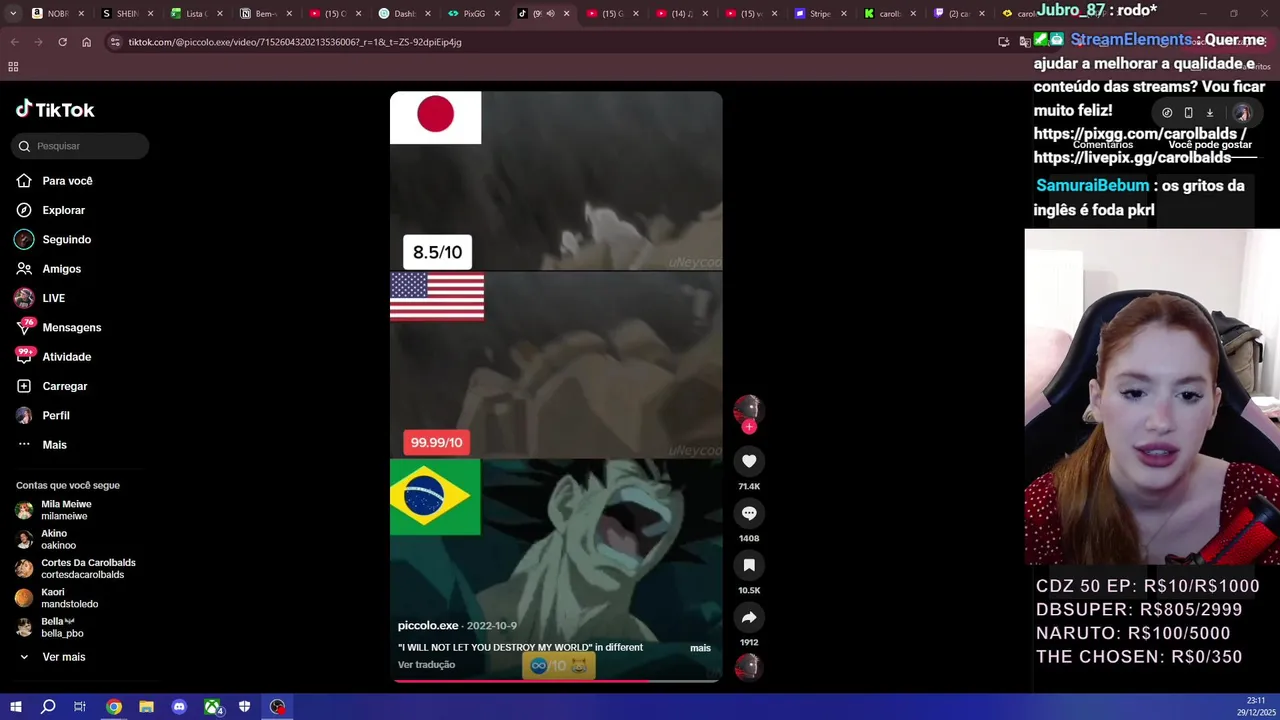The image size is (1280, 720).
Task: Open OBS Studio from taskbar
Action: (x=278, y=707)
